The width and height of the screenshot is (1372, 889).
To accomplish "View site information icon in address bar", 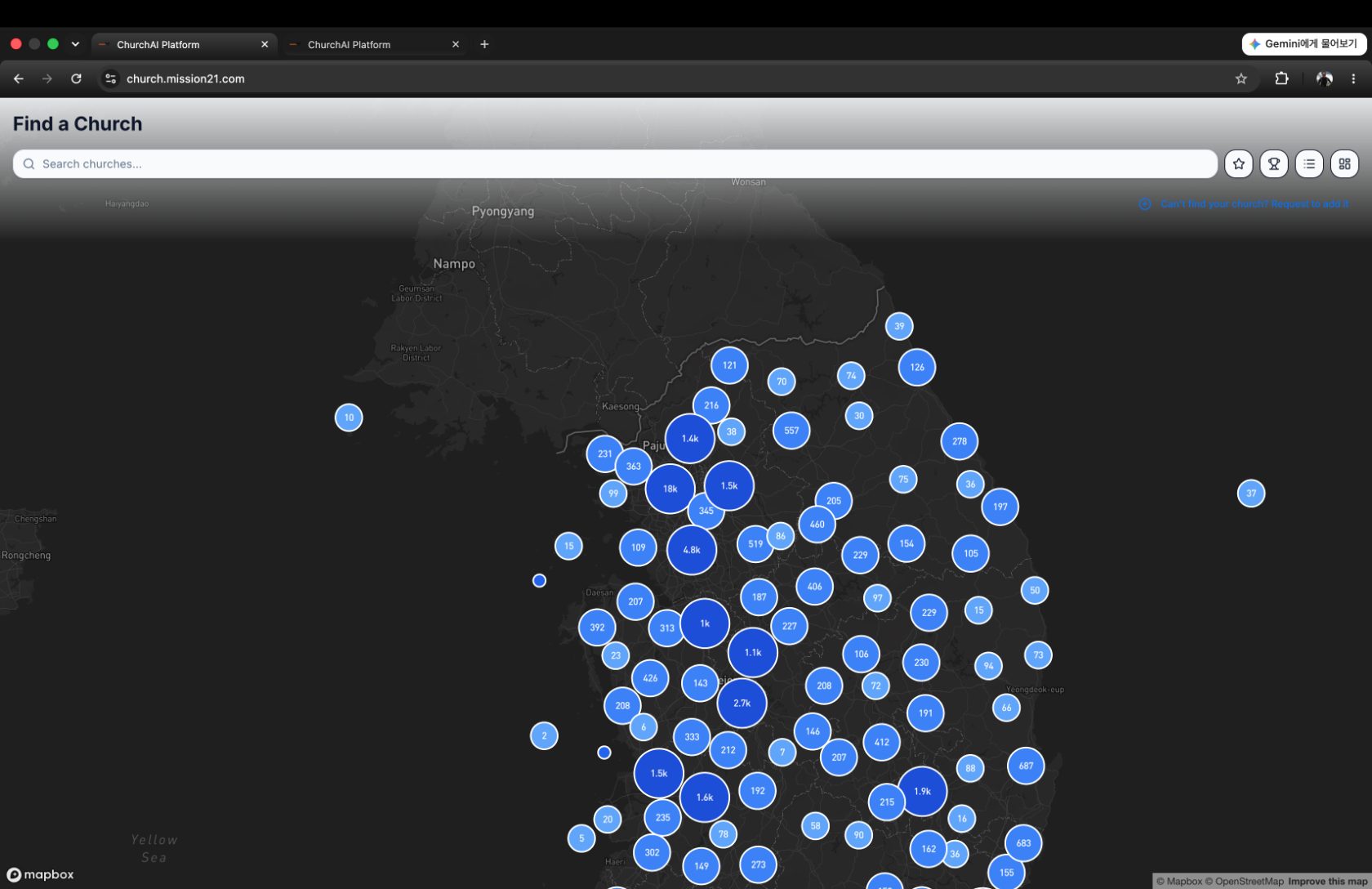I will click(x=110, y=78).
